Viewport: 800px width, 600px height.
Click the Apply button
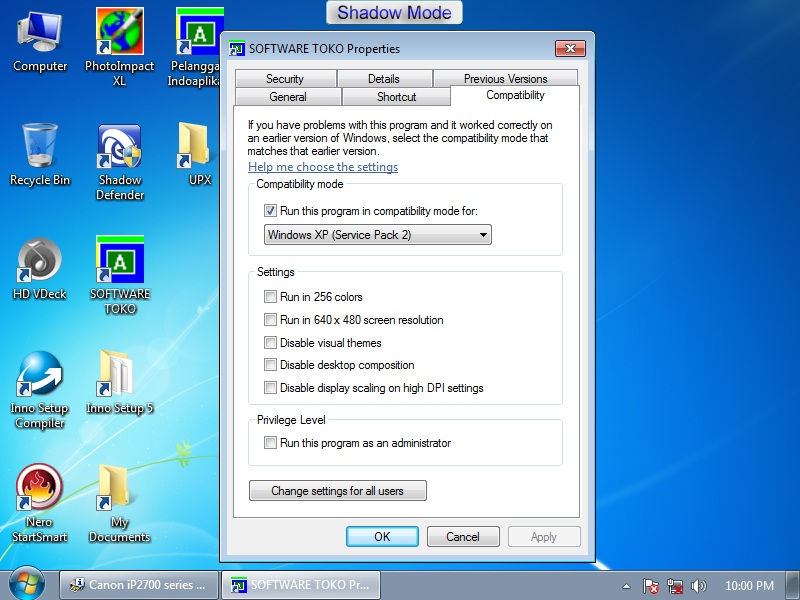[544, 537]
